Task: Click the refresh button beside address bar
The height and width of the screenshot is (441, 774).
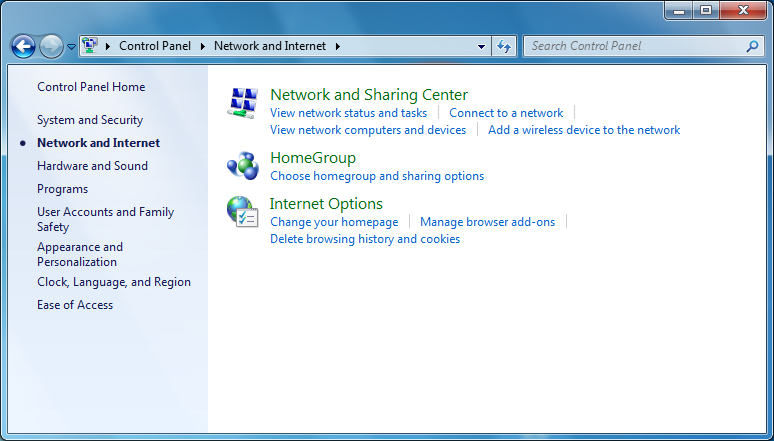Action: pyautogui.click(x=504, y=46)
